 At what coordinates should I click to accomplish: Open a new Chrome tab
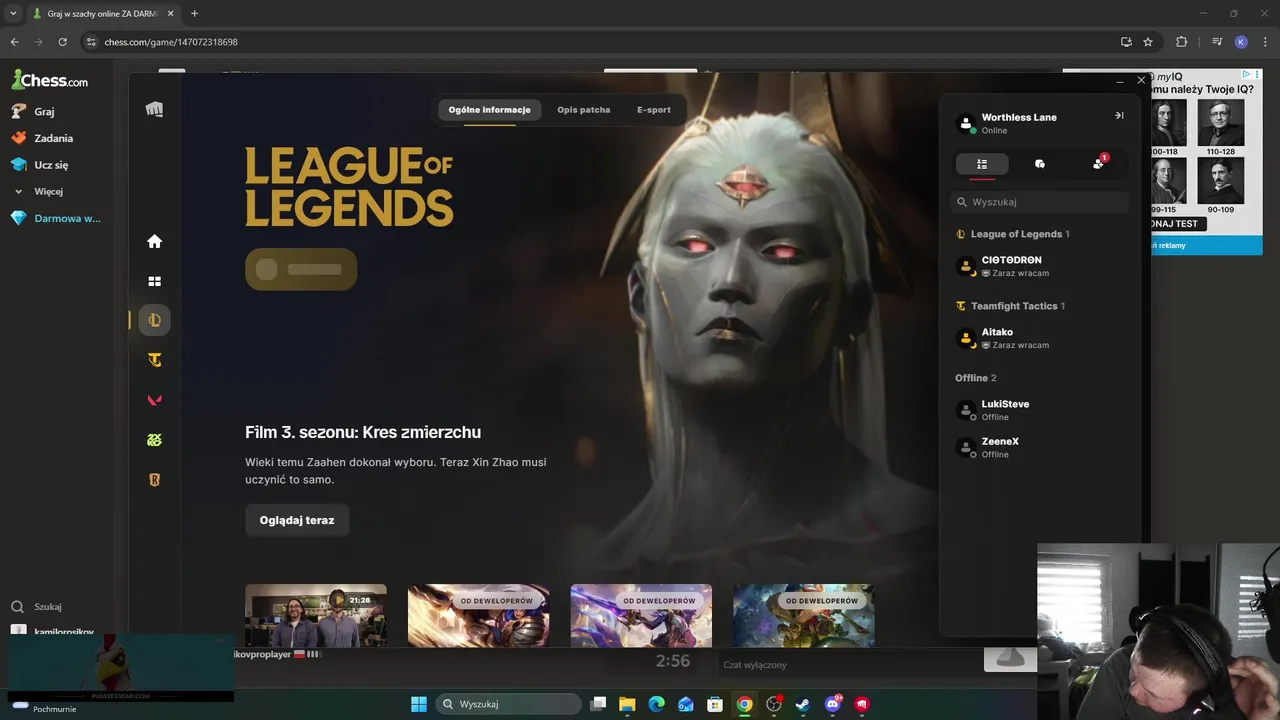pos(194,13)
